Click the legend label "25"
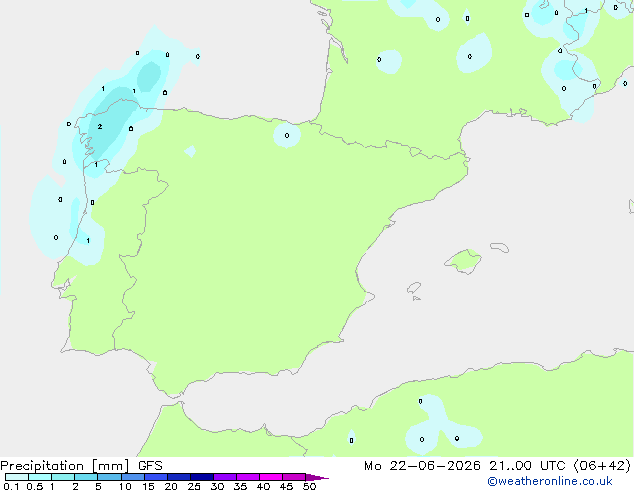Screen dimensions: 634x490 194,486
